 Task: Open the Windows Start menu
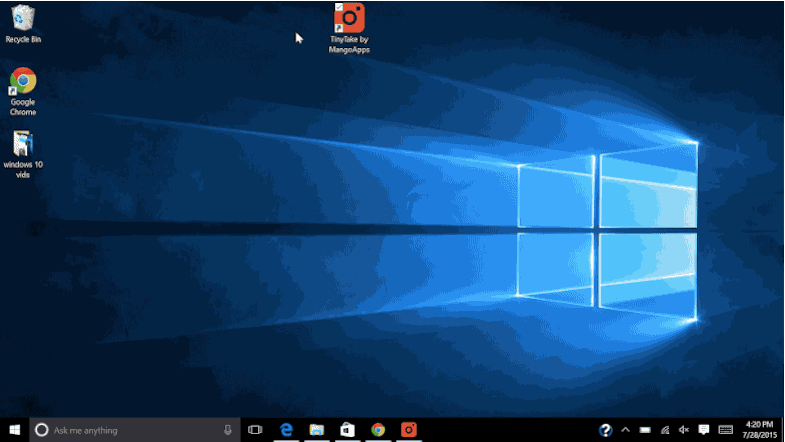(15, 430)
